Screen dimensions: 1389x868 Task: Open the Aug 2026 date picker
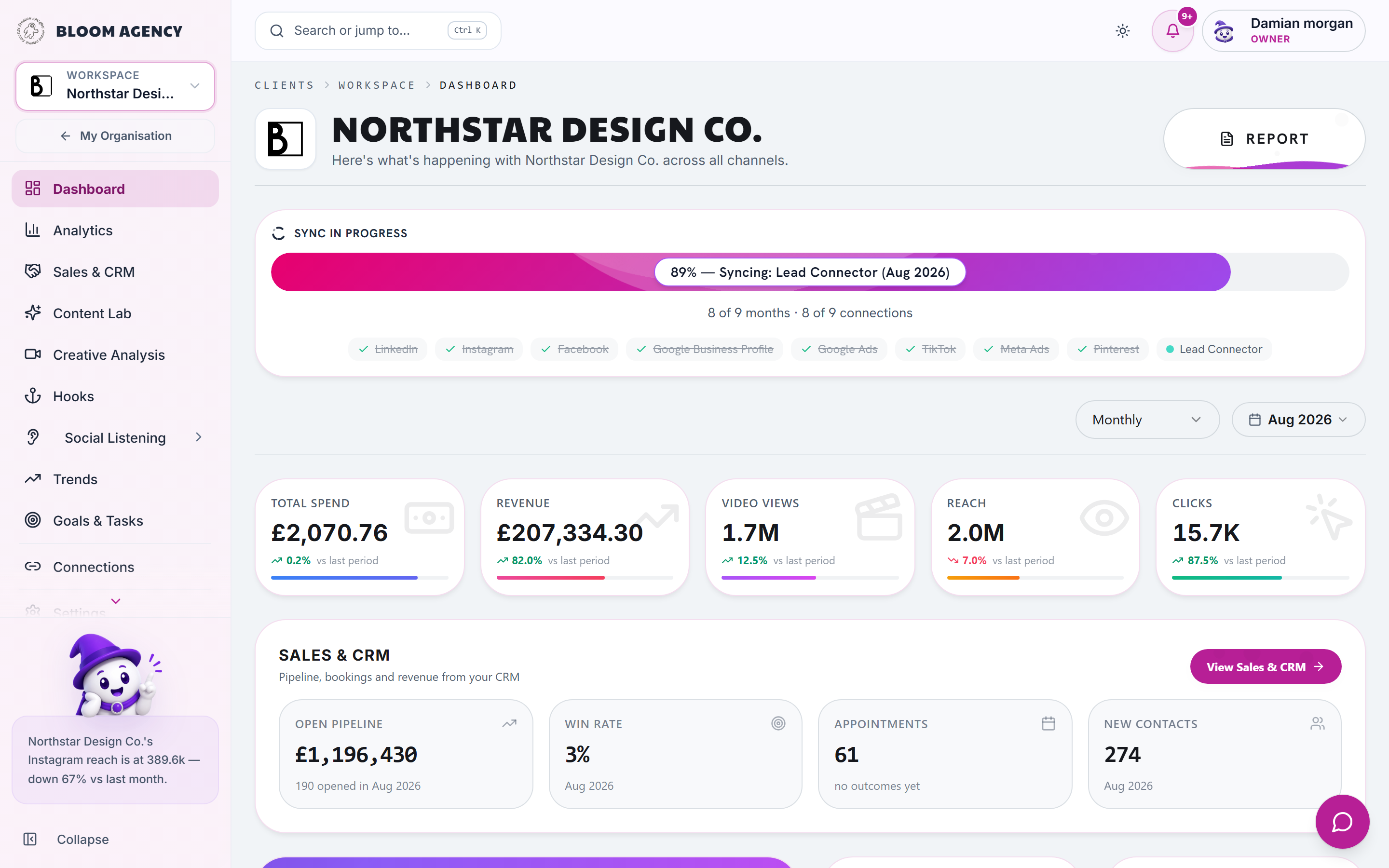click(1298, 420)
